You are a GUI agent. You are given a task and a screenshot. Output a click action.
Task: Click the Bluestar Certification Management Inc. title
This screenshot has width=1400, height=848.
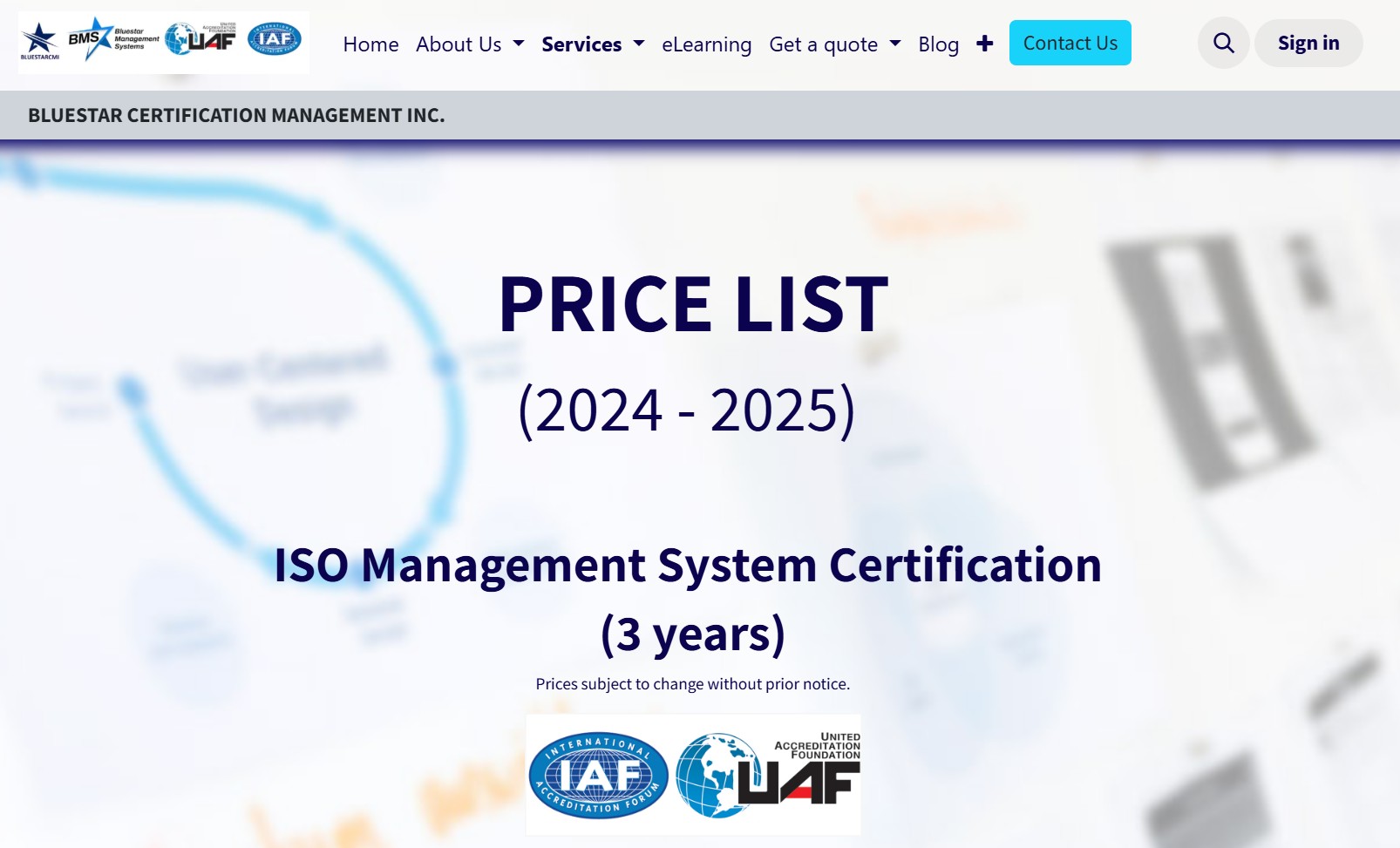click(x=236, y=115)
